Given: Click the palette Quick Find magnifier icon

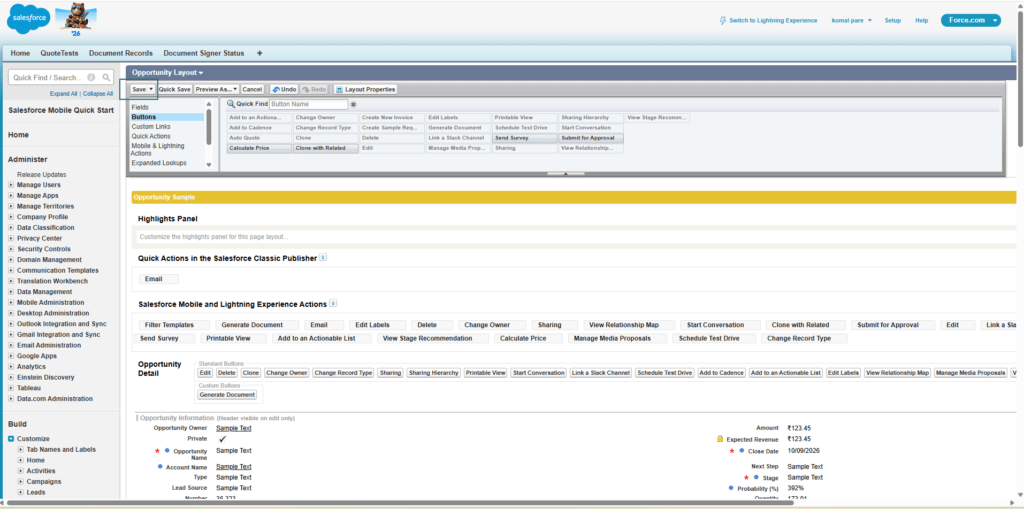Looking at the screenshot, I should point(231,104).
